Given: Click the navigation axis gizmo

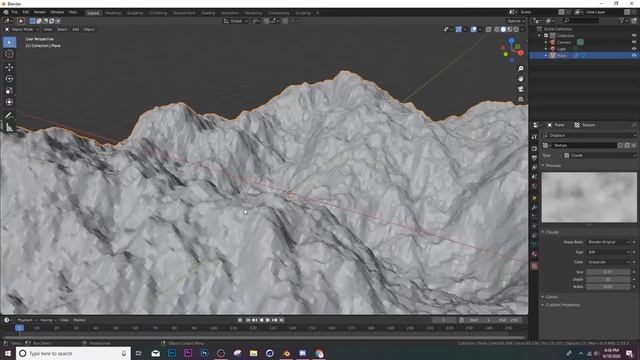Looking at the screenshot, I should tap(513, 49).
